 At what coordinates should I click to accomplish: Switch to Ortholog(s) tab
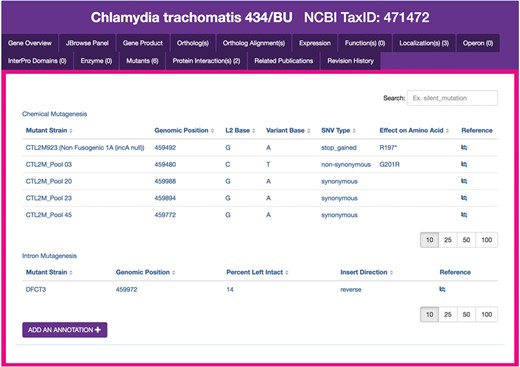[x=193, y=43]
